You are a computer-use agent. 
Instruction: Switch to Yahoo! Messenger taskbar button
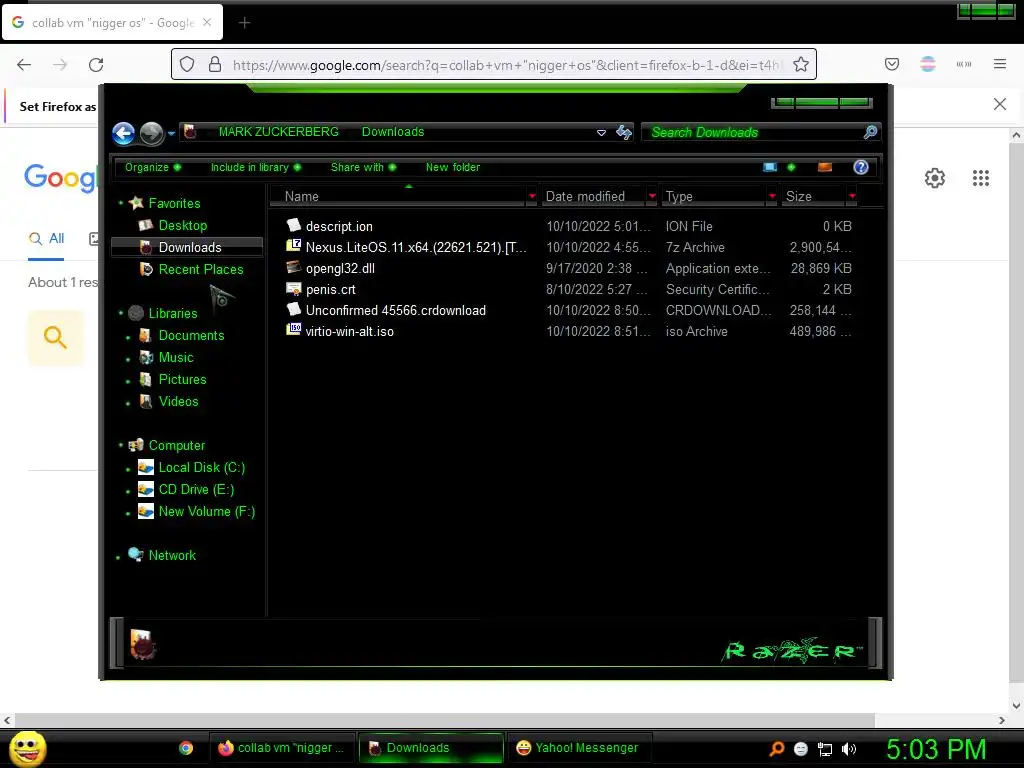(x=579, y=748)
